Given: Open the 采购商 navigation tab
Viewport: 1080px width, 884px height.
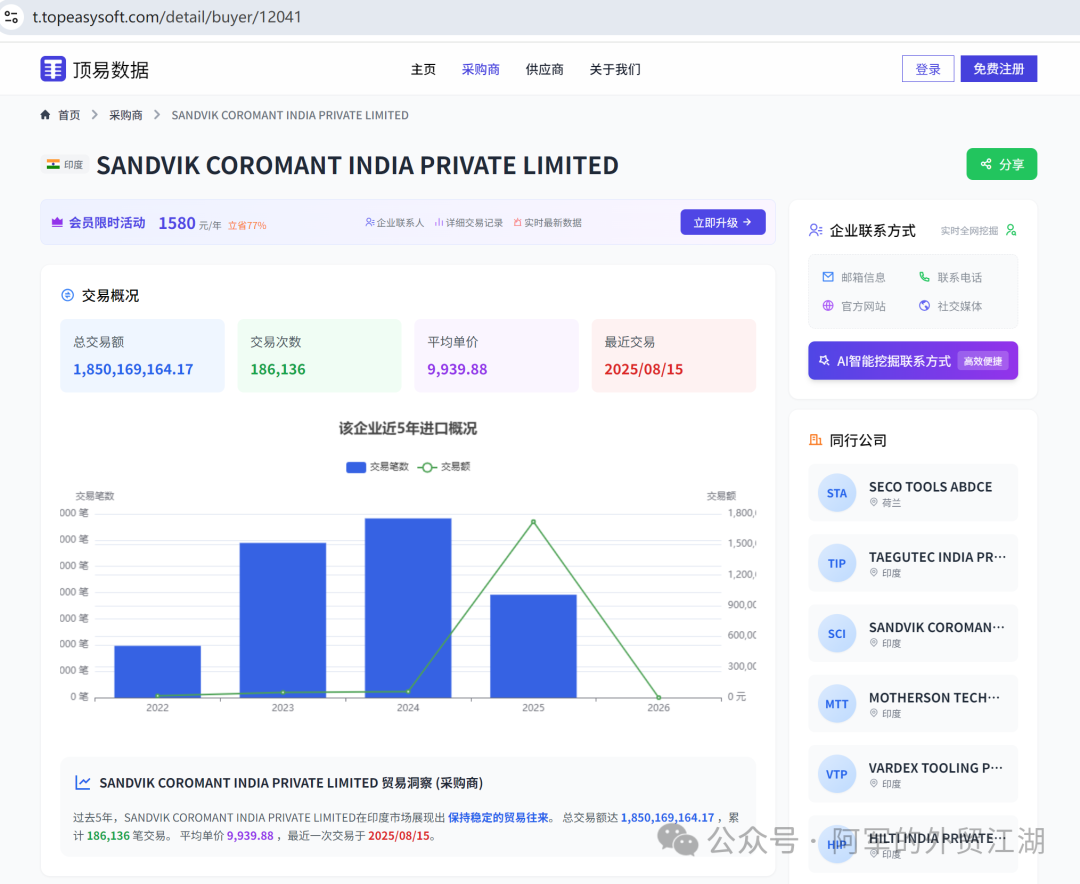Looking at the screenshot, I should [480, 69].
